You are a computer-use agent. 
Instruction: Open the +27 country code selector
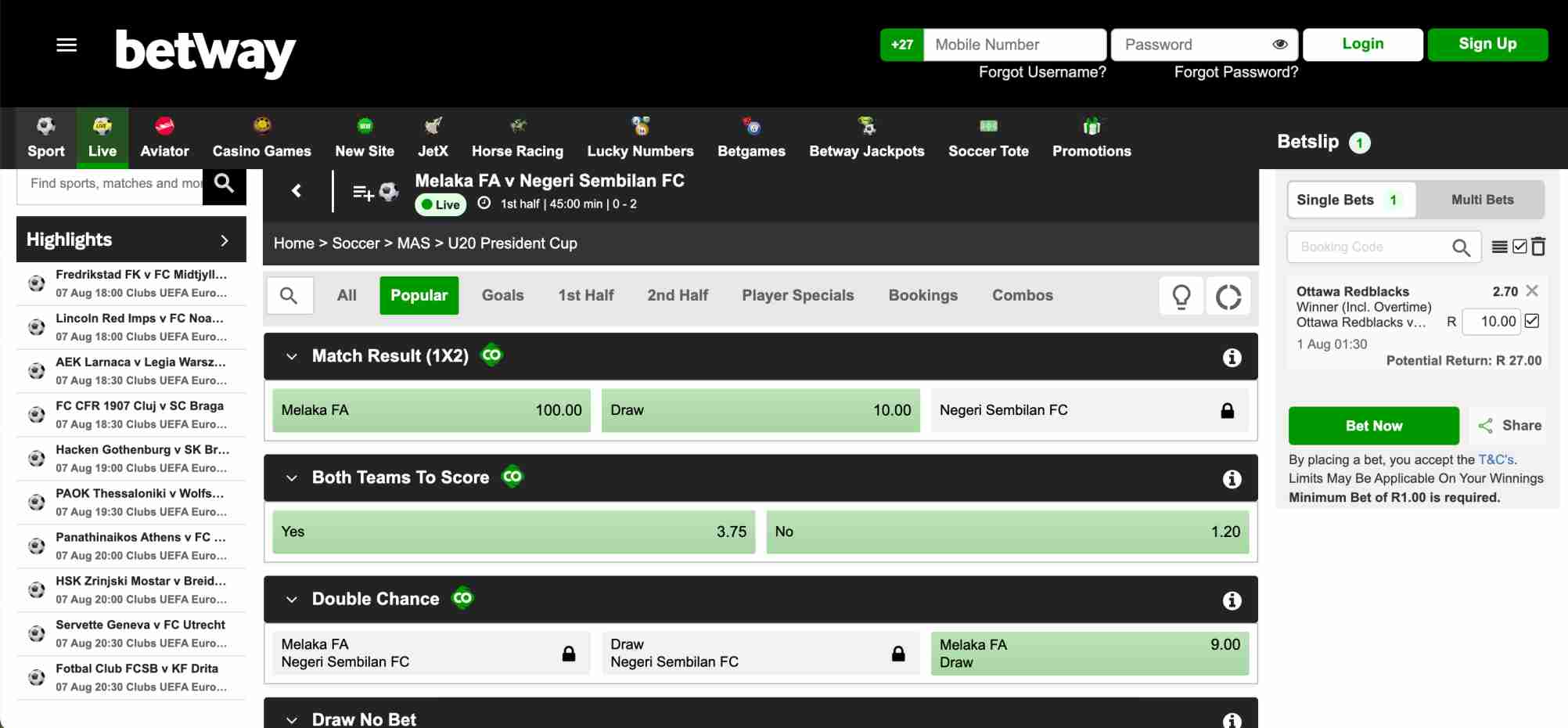coord(902,45)
